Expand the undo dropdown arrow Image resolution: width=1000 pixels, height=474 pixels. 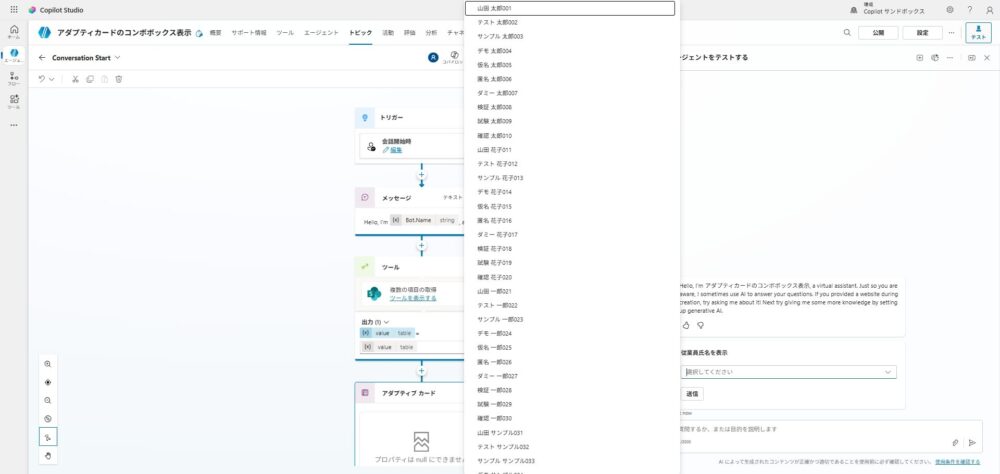point(52,78)
